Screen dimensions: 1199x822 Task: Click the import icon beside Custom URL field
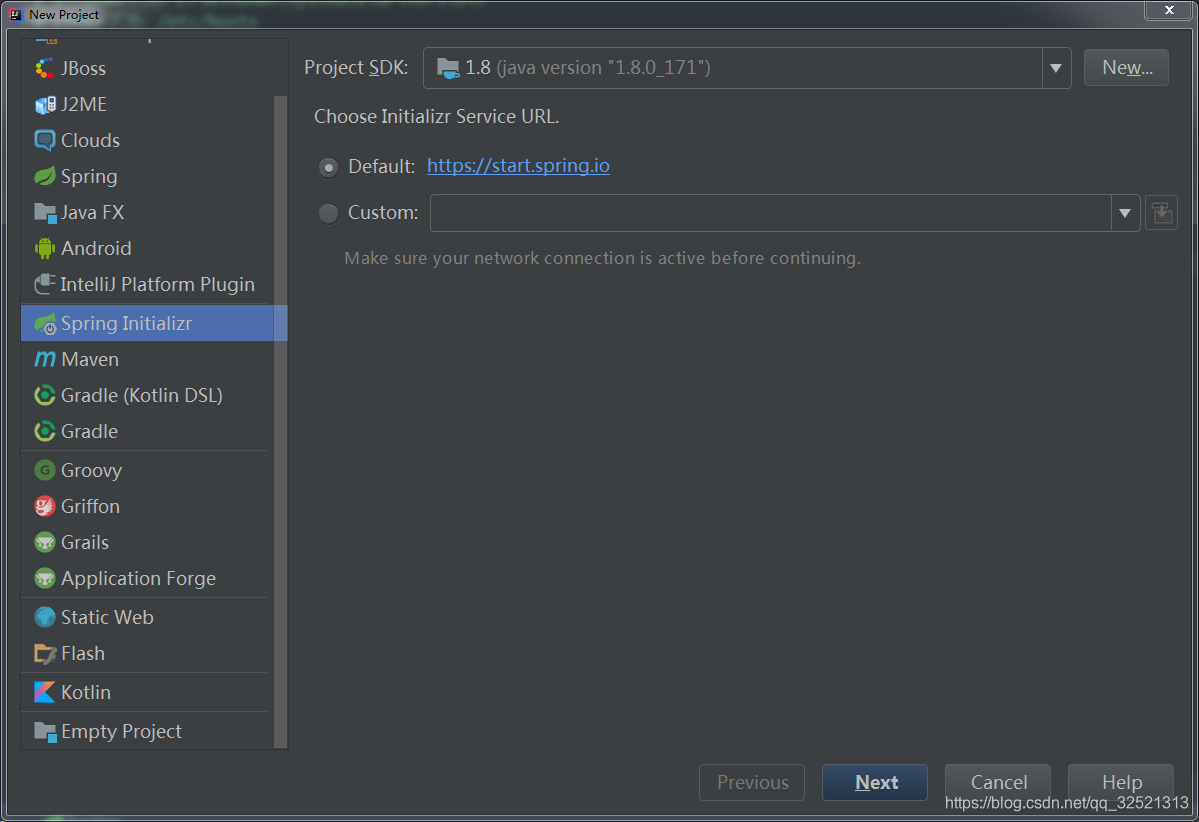click(1161, 213)
